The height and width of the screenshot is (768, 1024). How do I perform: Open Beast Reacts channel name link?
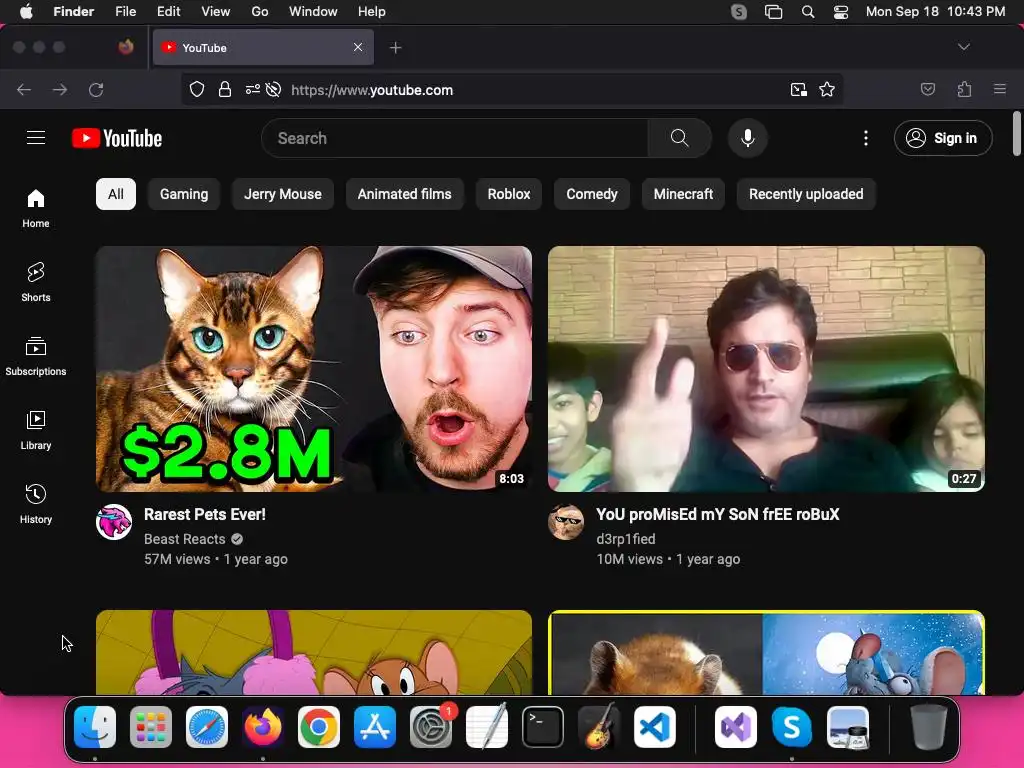click(x=185, y=539)
